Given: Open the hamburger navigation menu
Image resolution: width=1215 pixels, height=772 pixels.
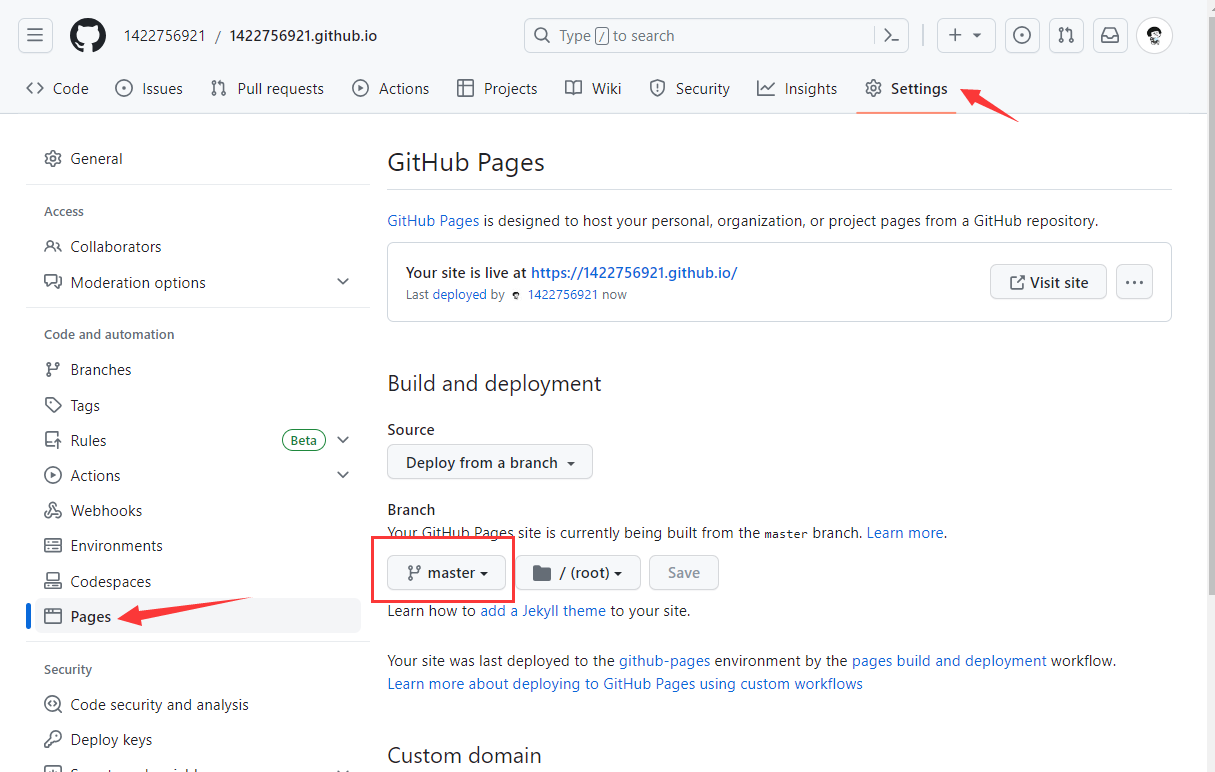Looking at the screenshot, I should pos(35,36).
